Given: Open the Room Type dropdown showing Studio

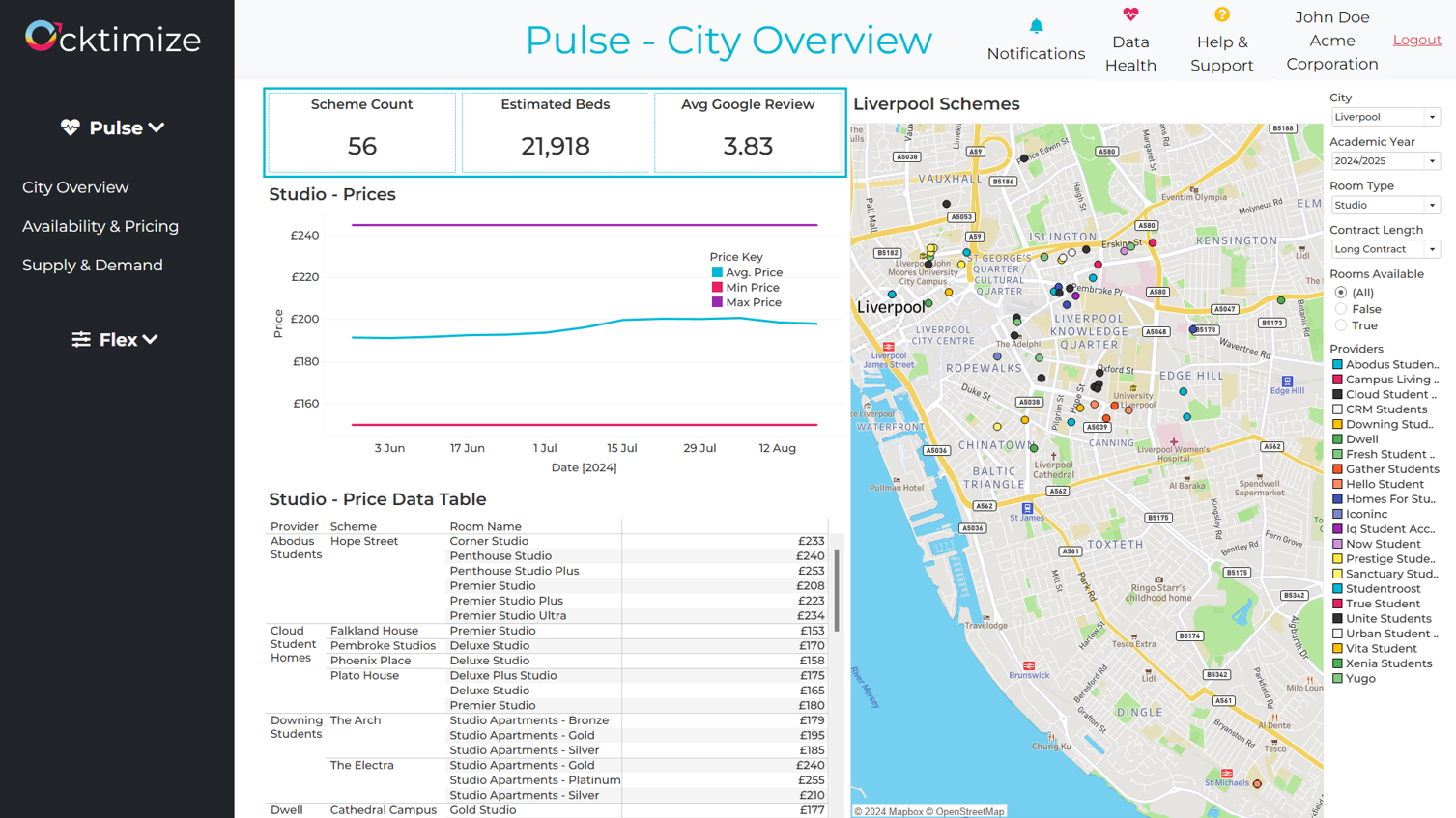Looking at the screenshot, I should (x=1385, y=205).
